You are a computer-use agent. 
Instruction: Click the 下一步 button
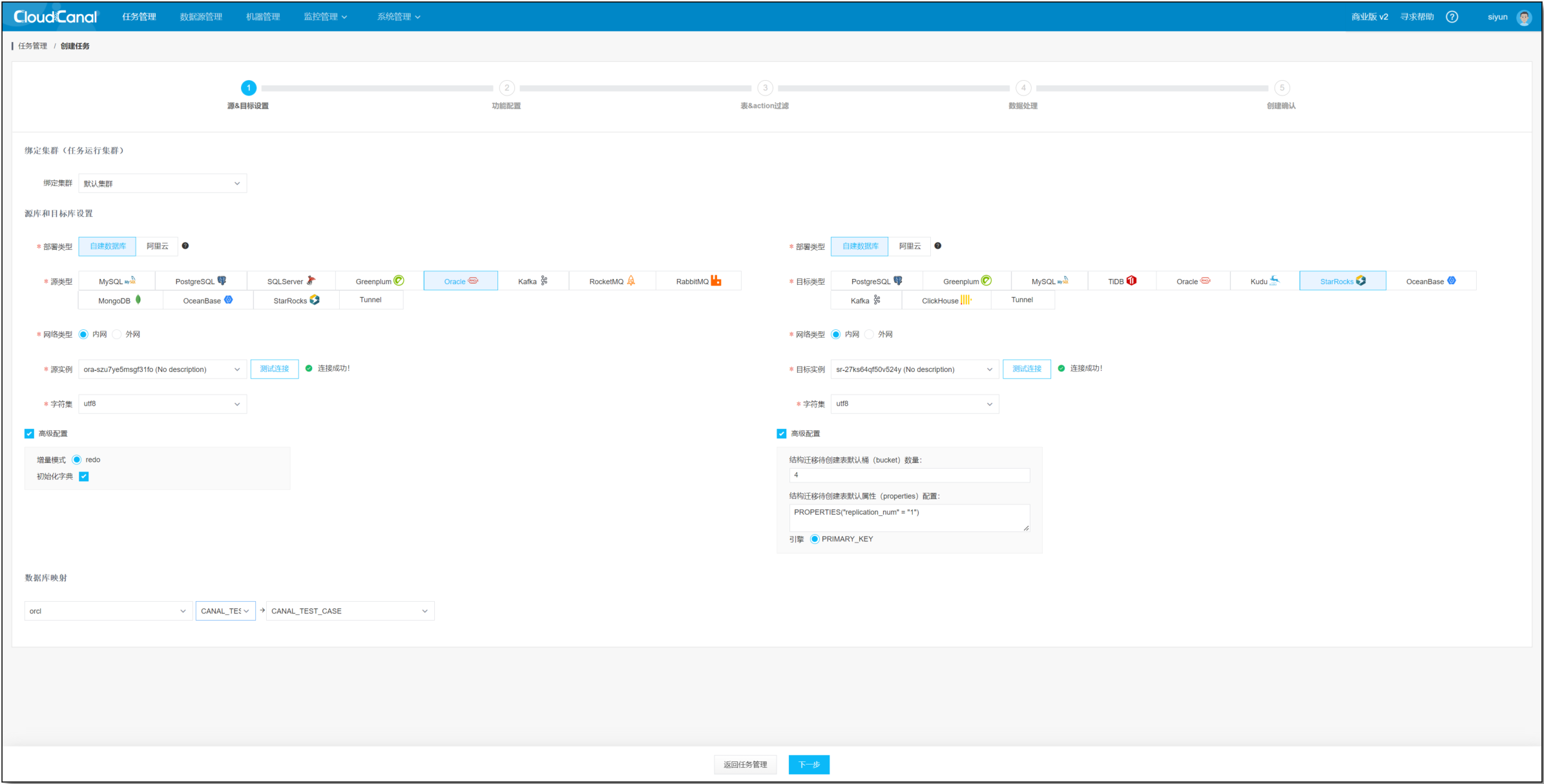click(808, 765)
